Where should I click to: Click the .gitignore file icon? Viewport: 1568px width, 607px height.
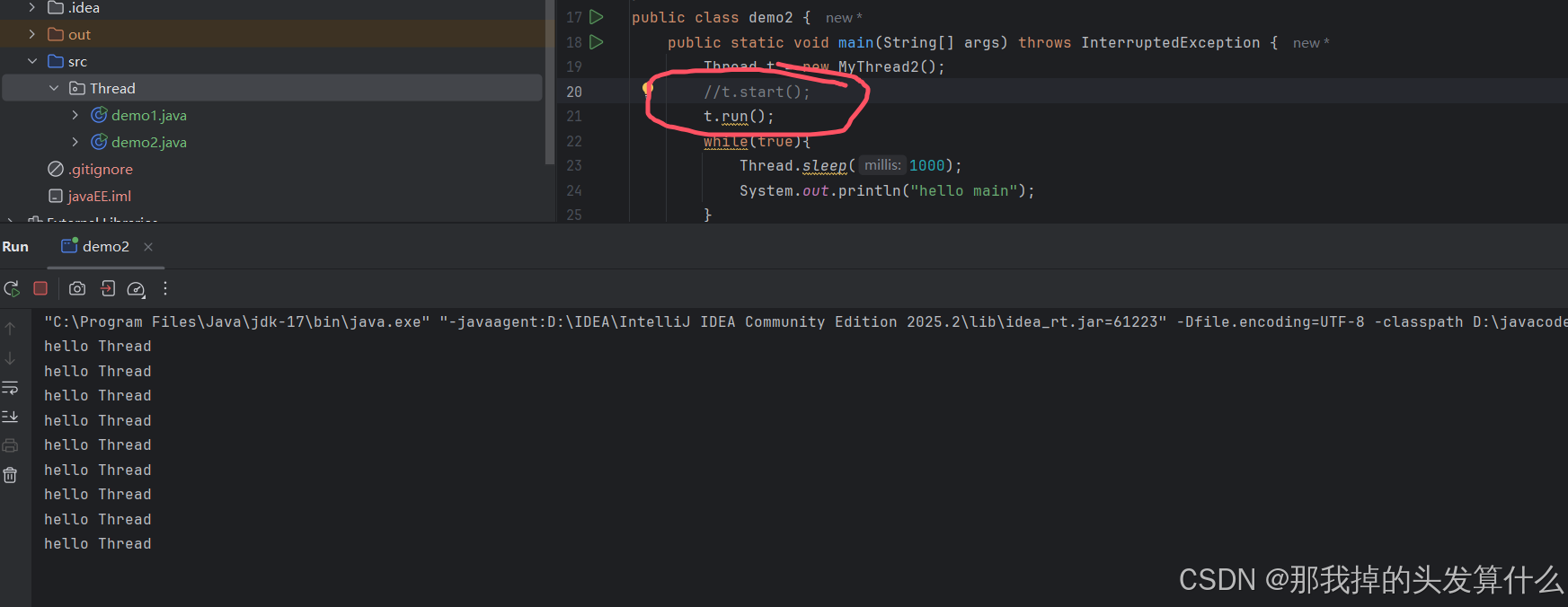click(x=56, y=169)
